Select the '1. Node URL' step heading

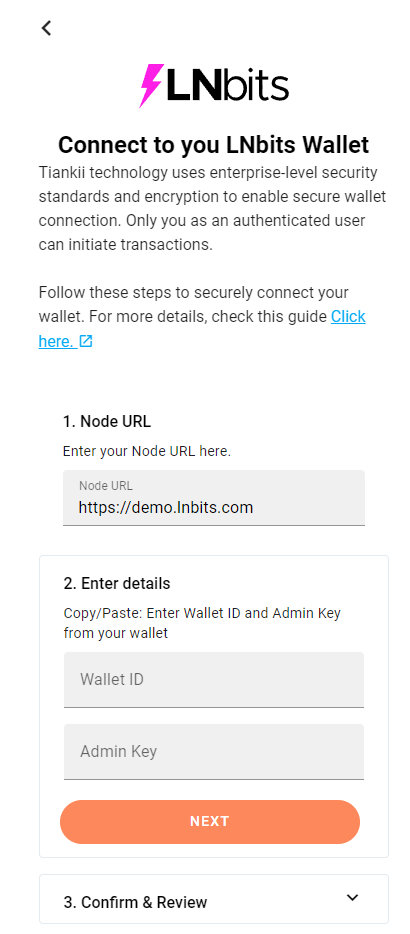[107, 422]
